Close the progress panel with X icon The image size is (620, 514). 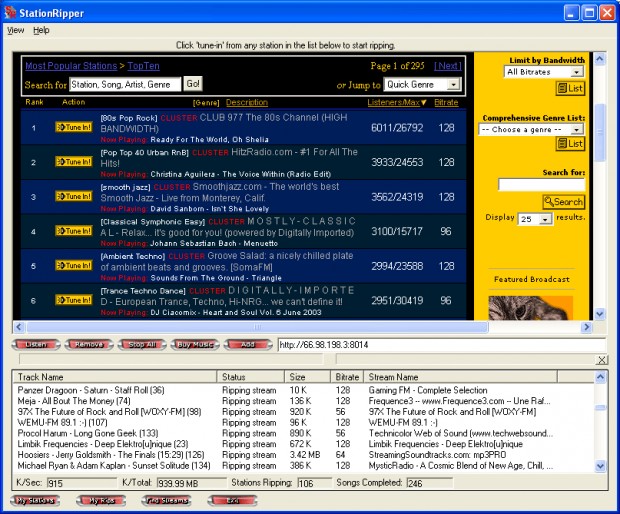pos(601,360)
